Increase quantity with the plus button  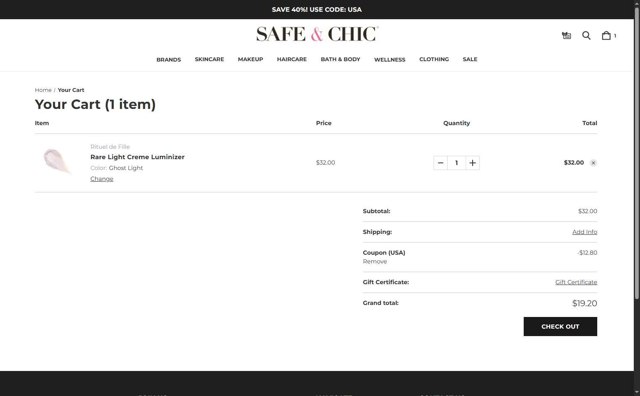click(x=472, y=163)
